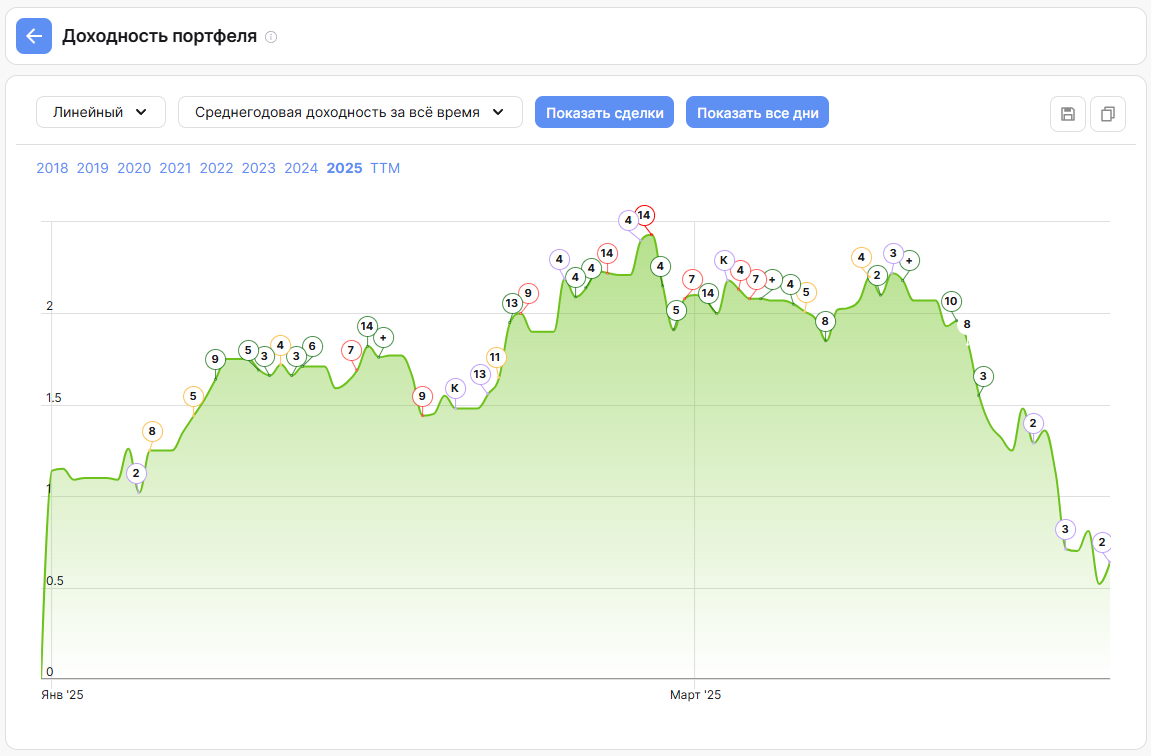Click the Март '25 axis label
This screenshot has width=1151, height=756.
click(695, 695)
